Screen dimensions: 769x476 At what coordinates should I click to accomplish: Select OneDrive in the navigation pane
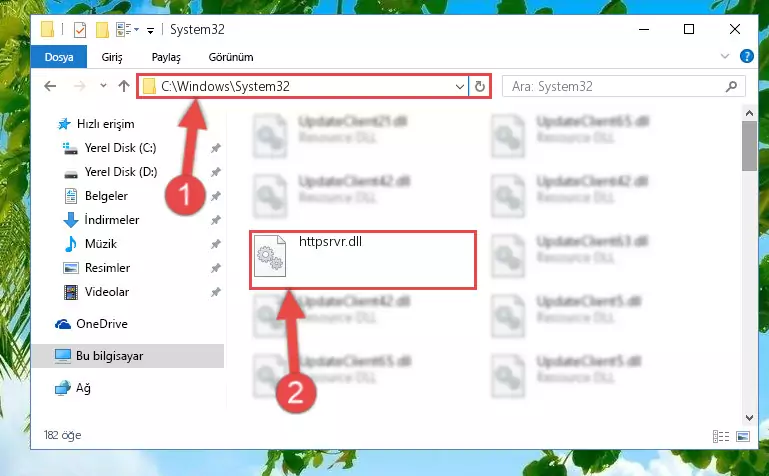point(102,324)
